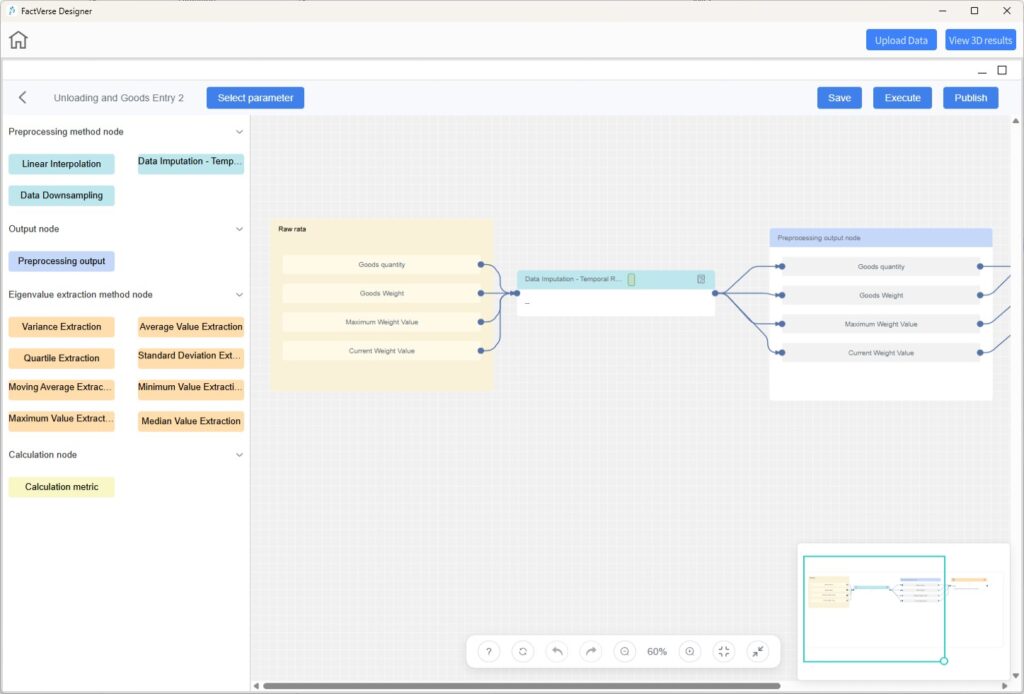The image size is (1024, 694).
Task: Collapse the Eigenvalue extraction method node section
Action: coord(239,295)
